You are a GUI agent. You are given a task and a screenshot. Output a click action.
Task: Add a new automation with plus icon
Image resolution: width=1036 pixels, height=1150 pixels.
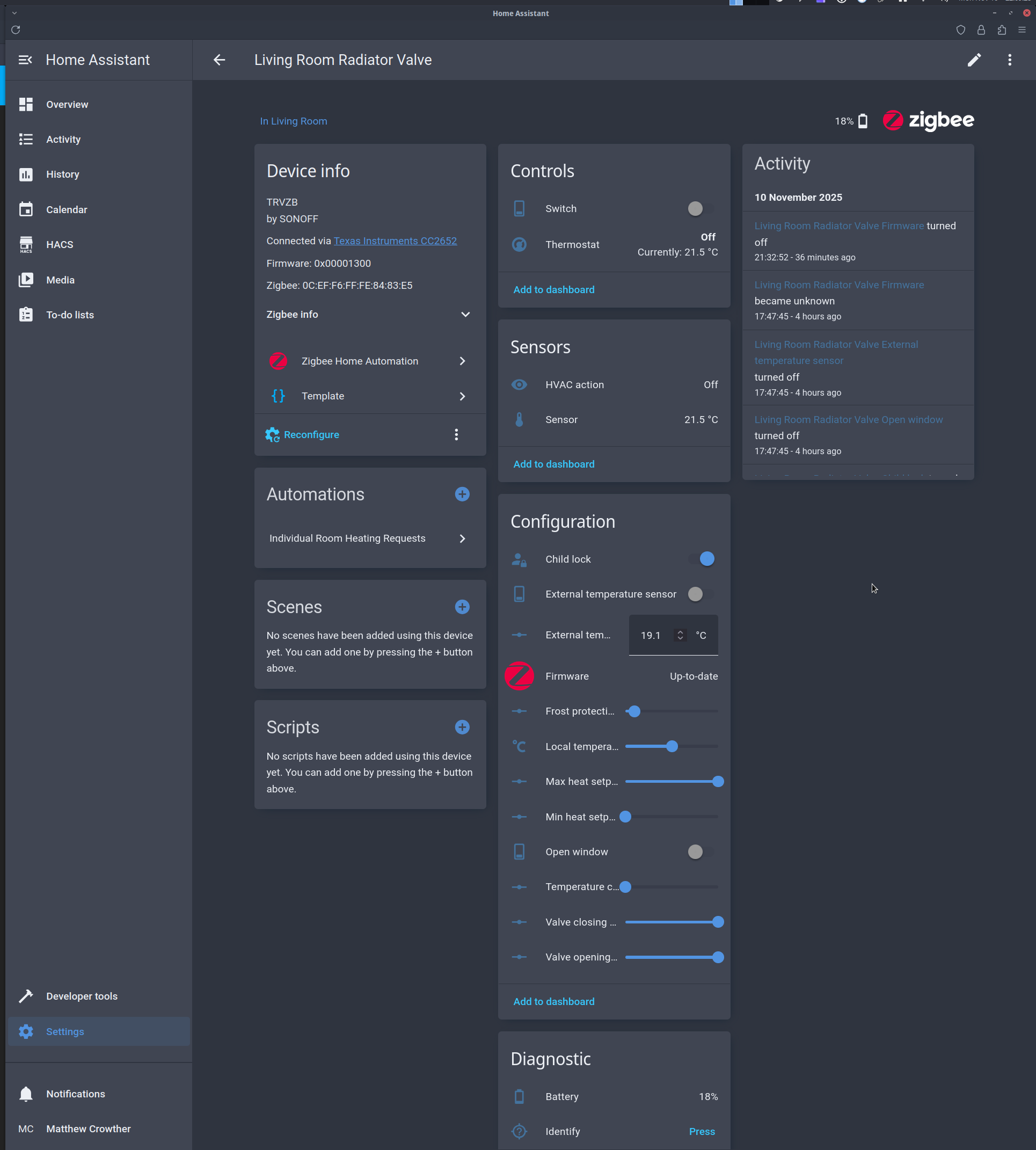(462, 494)
